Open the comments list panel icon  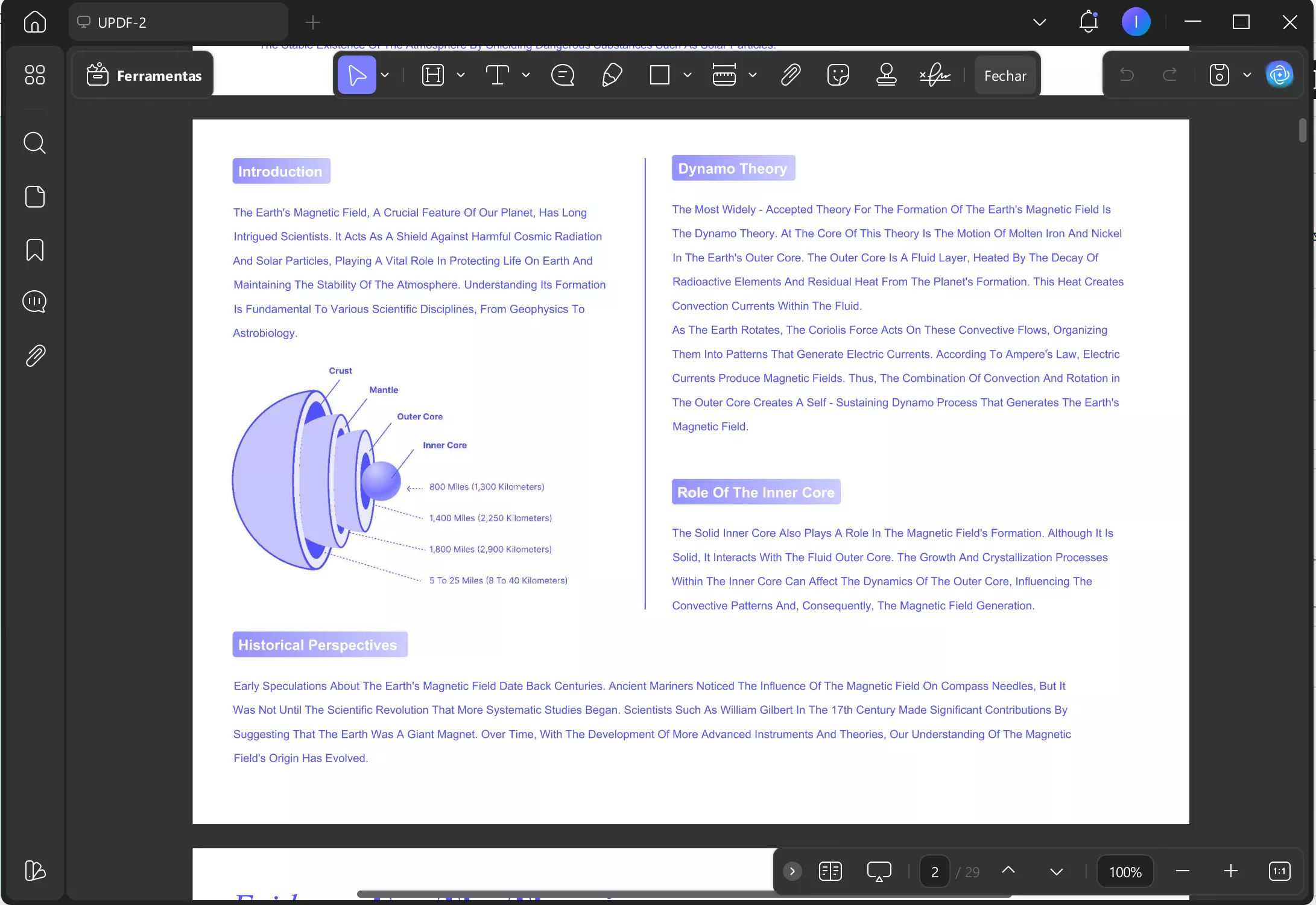pos(34,302)
